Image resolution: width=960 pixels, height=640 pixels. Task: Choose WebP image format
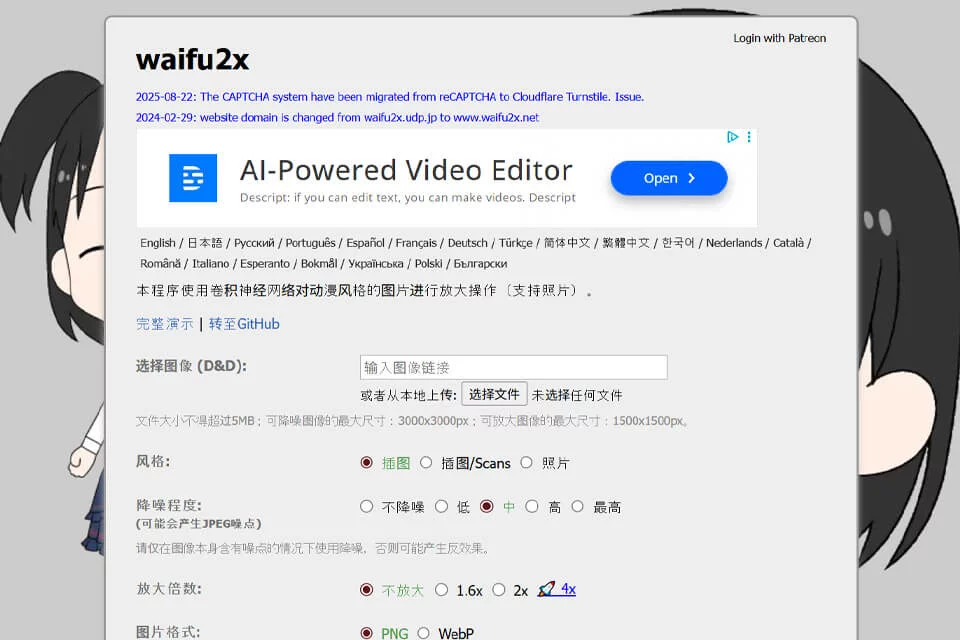(x=423, y=633)
